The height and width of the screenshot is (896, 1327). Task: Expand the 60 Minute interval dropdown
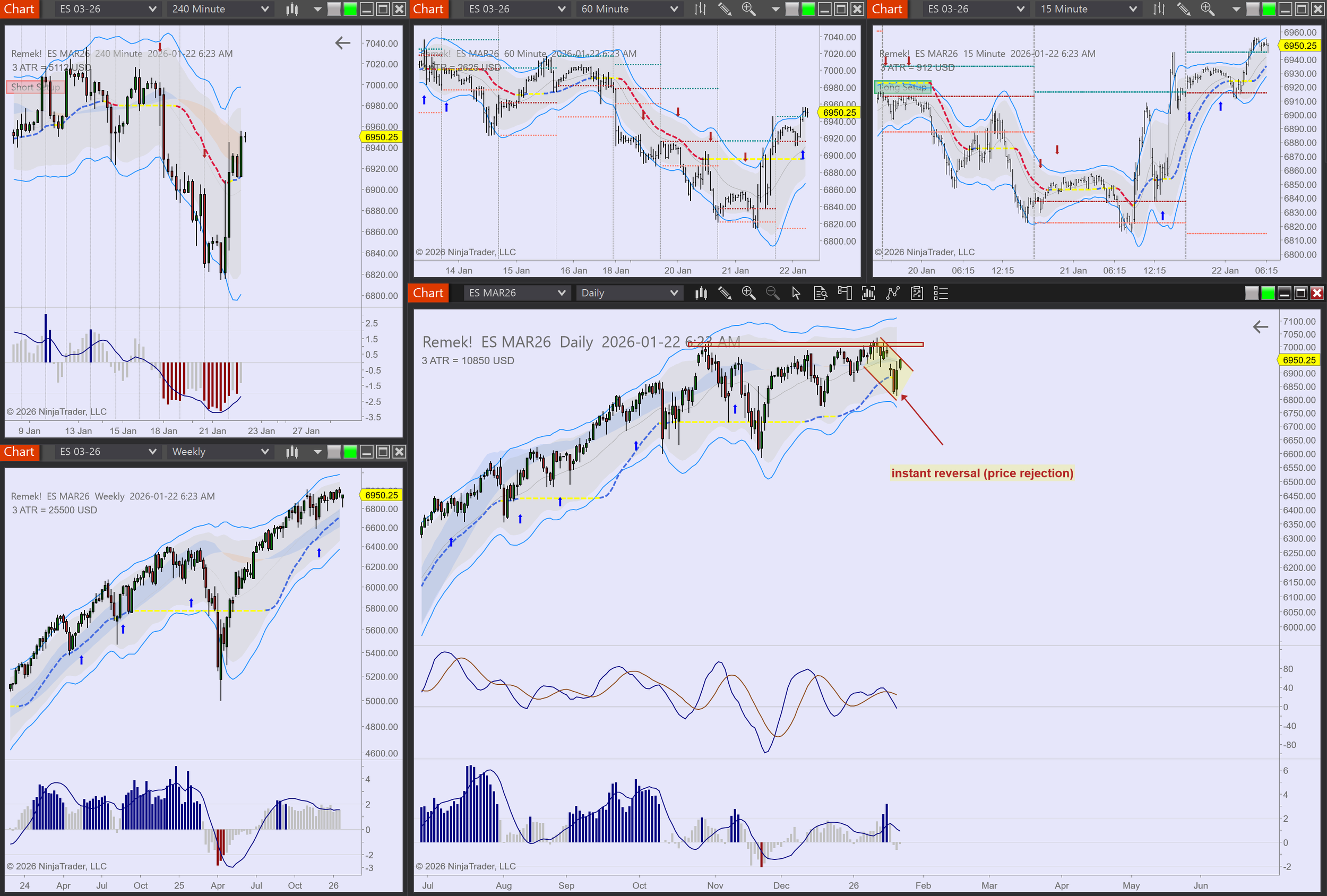tap(674, 8)
